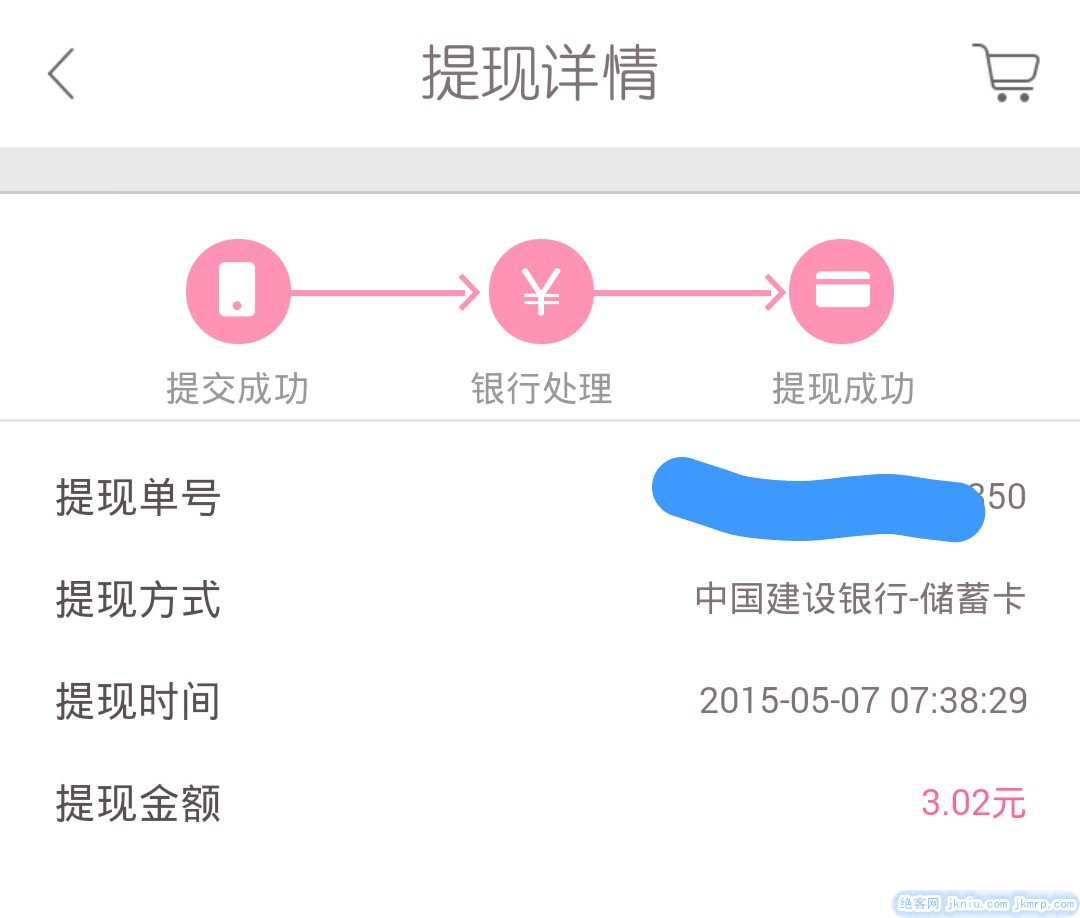Tap the yen bank-processing icon
The height and width of the screenshot is (918, 1080).
(541, 291)
